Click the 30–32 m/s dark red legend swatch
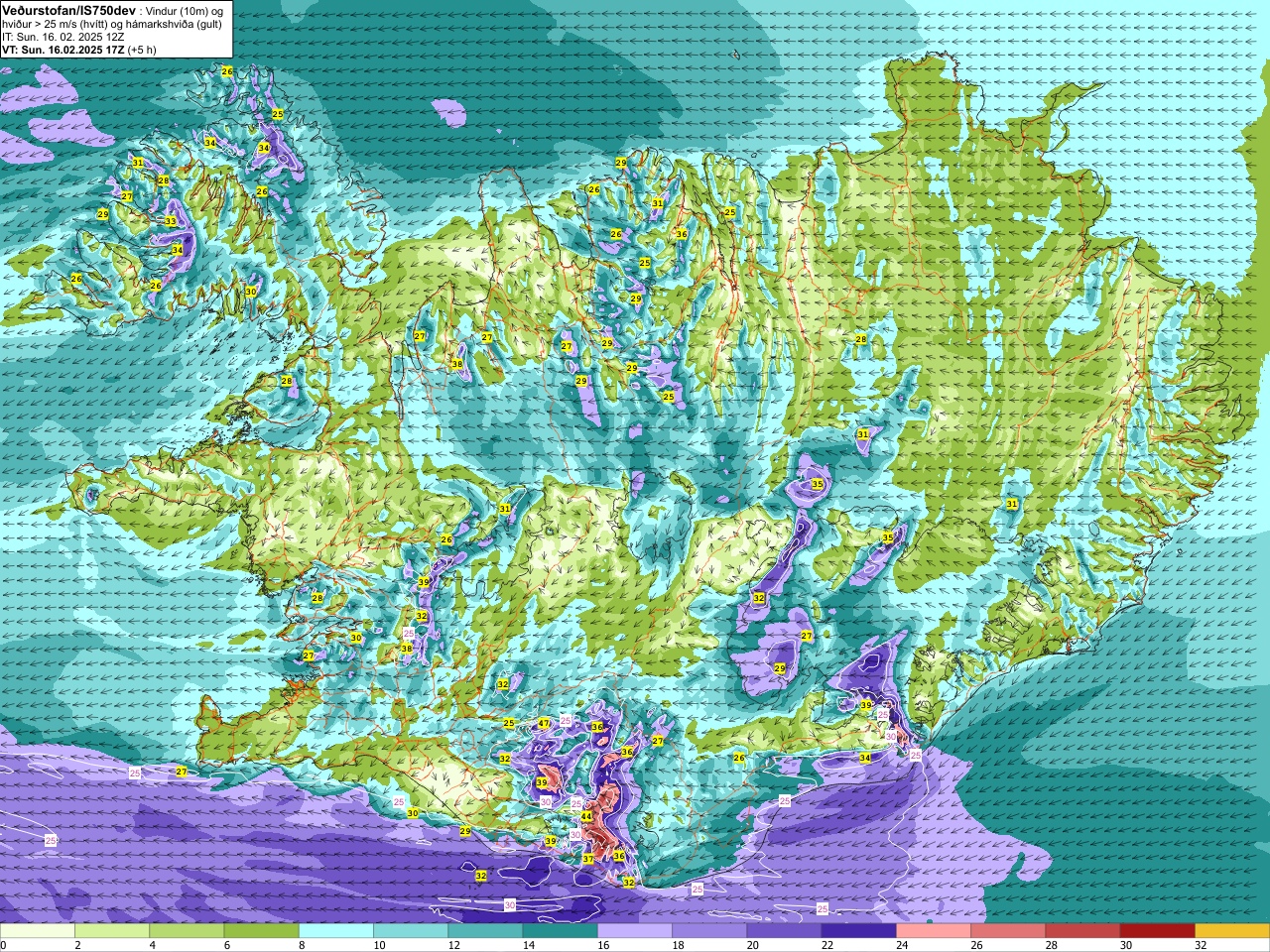 [x=1158, y=931]
